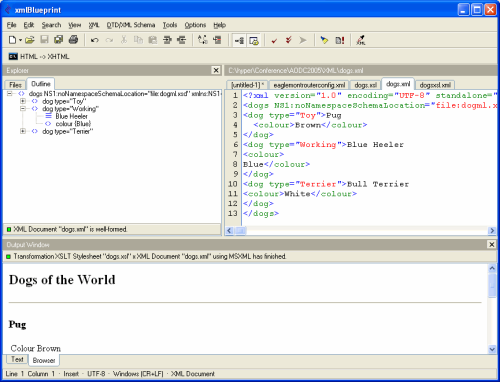Open the Edit menu
Viewport: 500px width, 382px height.
[x=29, y=25]
